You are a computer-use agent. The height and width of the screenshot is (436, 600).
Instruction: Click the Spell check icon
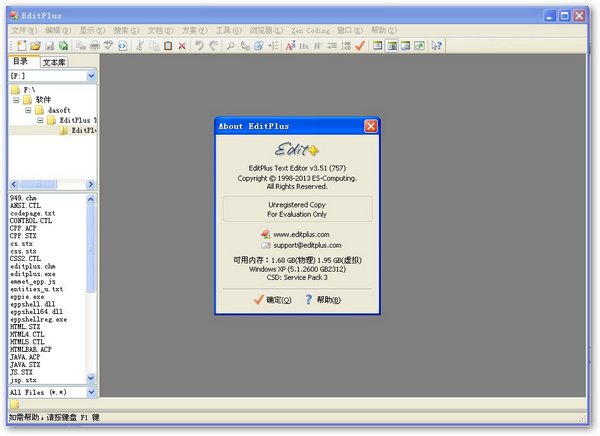tap(109, 46)
